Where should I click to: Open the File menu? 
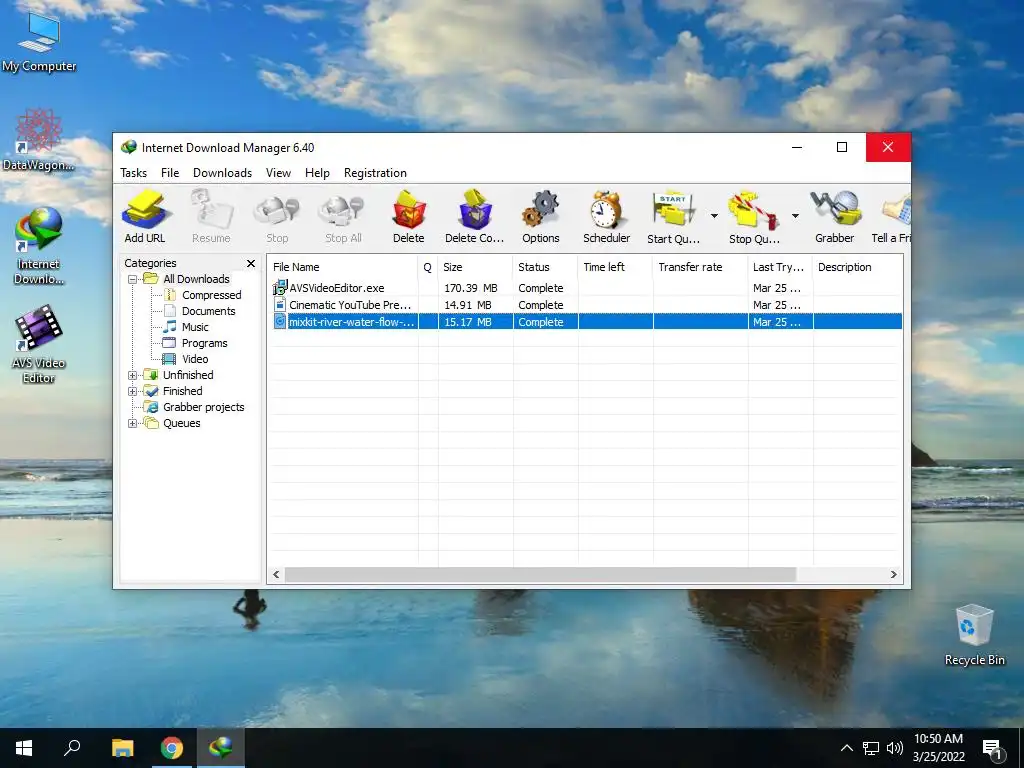tap(170, 173)
